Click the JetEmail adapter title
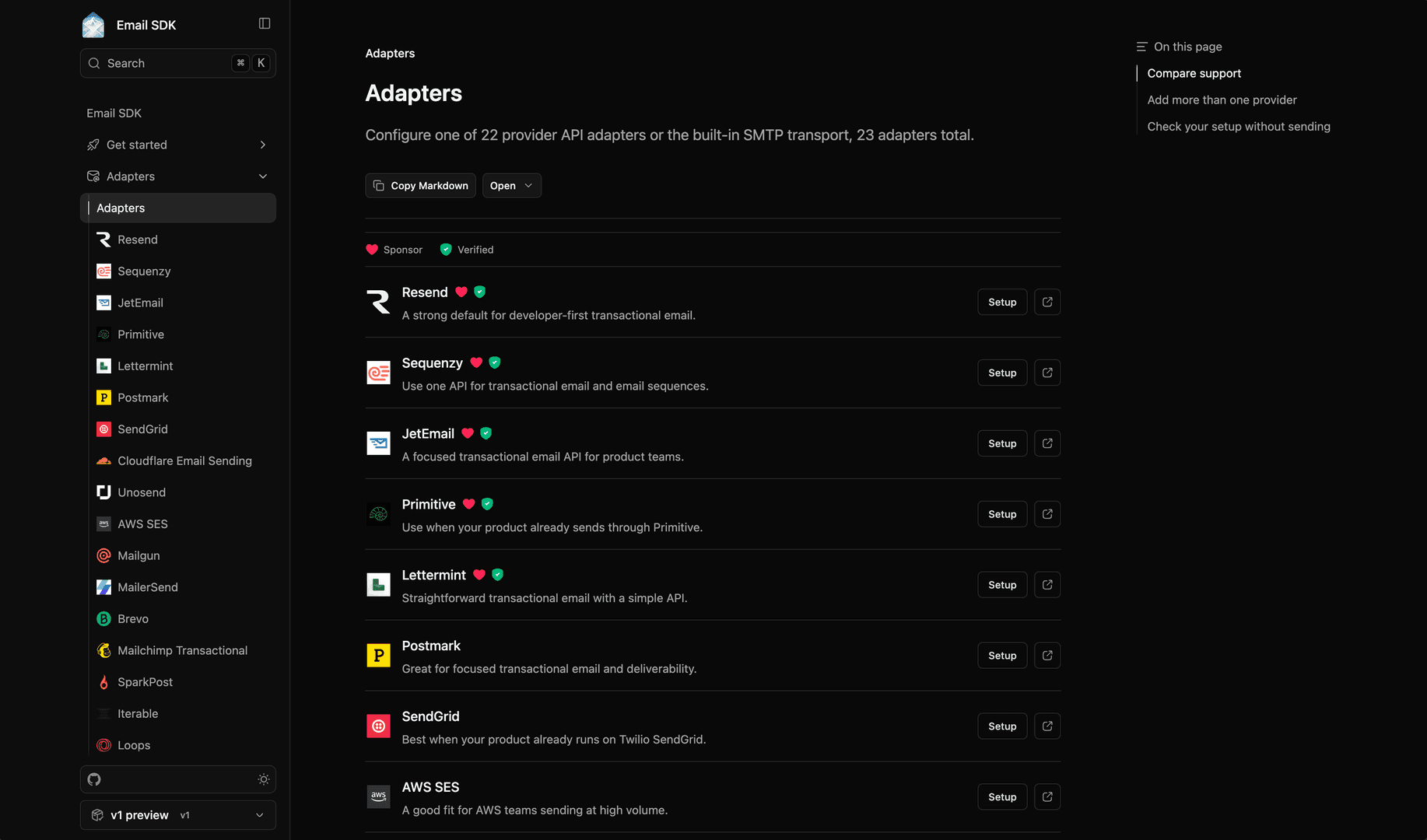This screenshot has width=1427, height=840. 428,433
